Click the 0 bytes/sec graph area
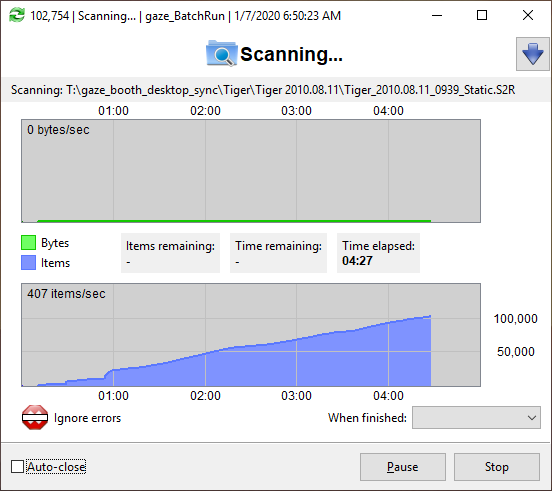The image size is (552, 491). pyautogui.click(x=251, y=171)
